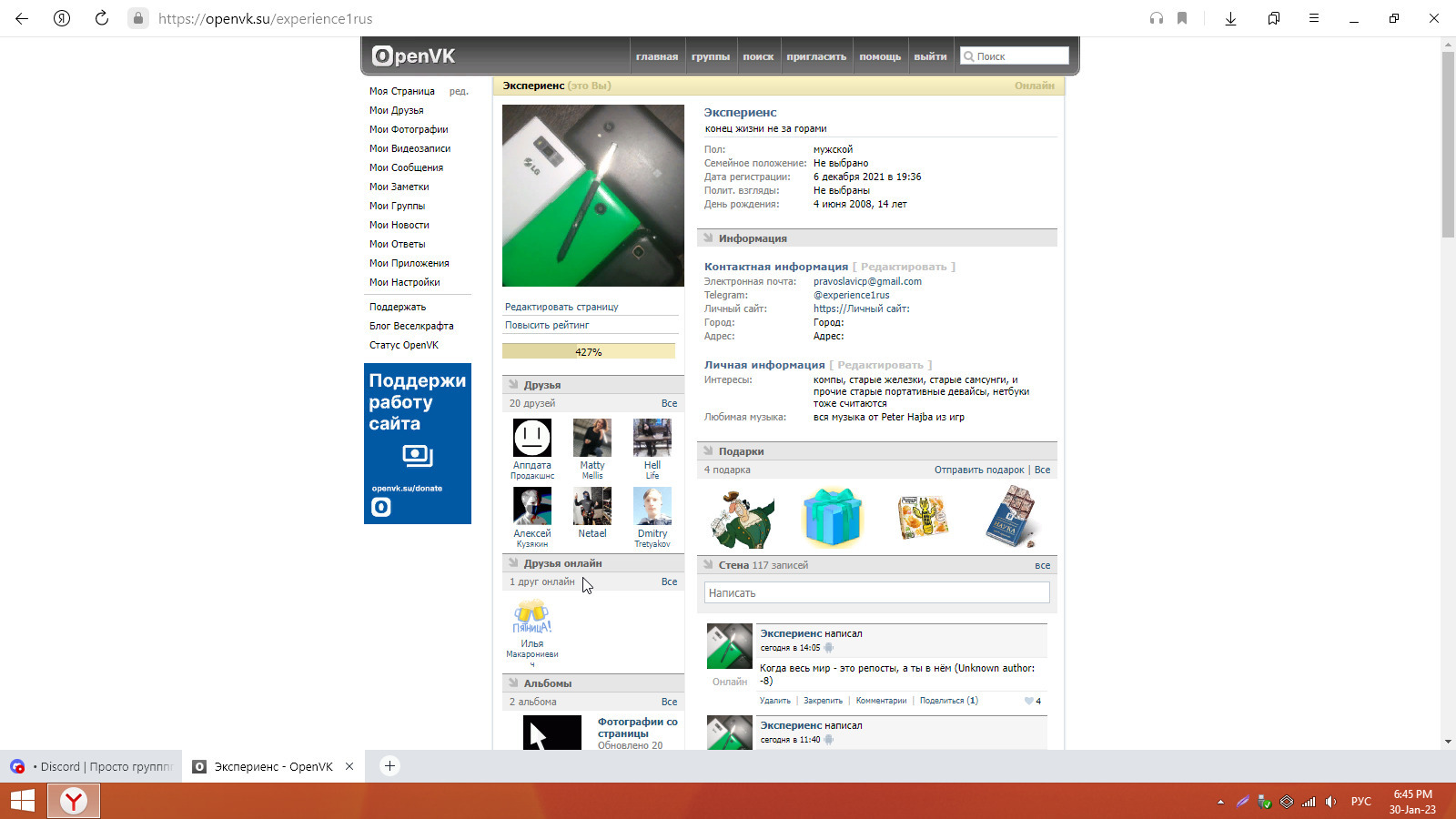Collapse the Информация section arrow
The image size is (1456, 819).
[708, 238]
